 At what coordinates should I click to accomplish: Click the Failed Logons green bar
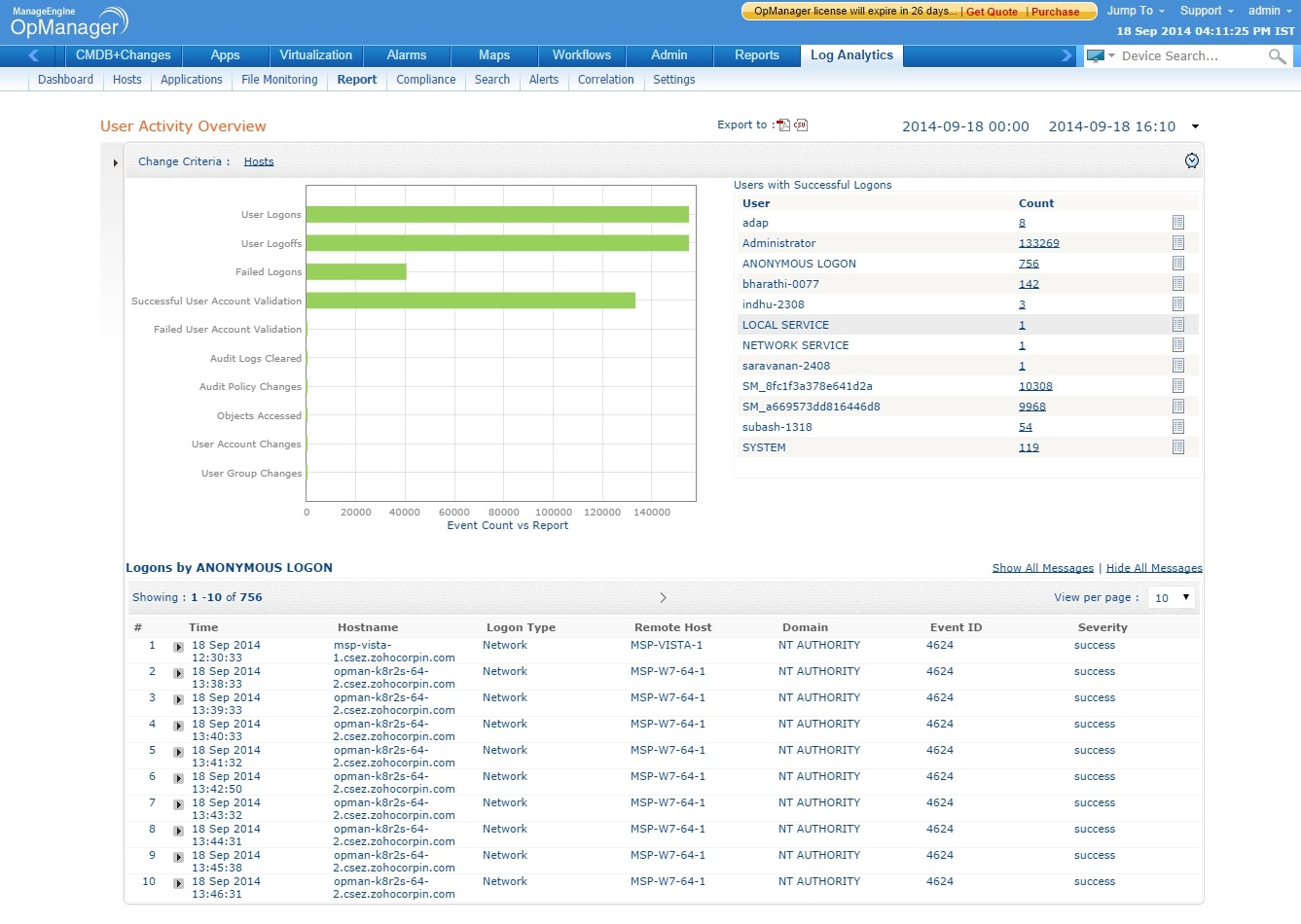[356, 272]
